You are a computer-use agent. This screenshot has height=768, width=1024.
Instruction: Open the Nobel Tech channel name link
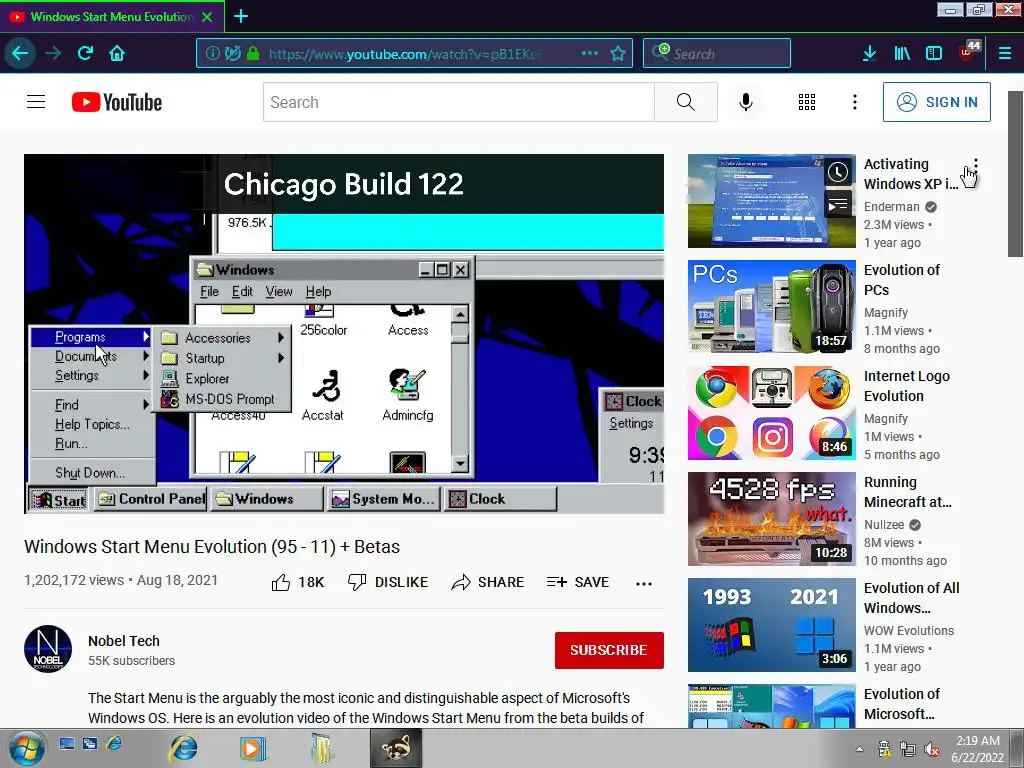pyautogui.click(x=124, y=641)
